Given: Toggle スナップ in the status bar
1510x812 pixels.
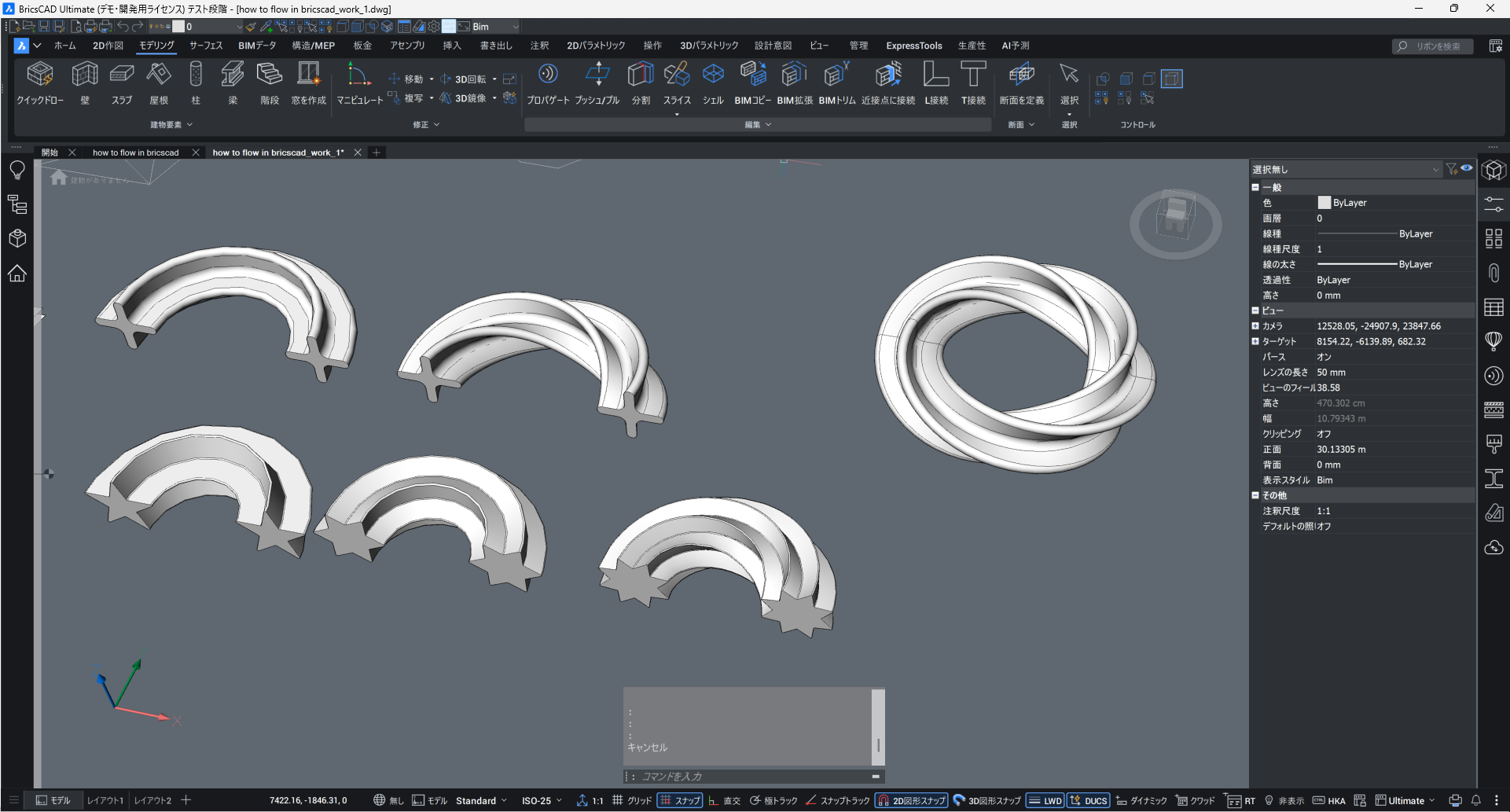Looking at the screenshot, I should pos(680,800).
